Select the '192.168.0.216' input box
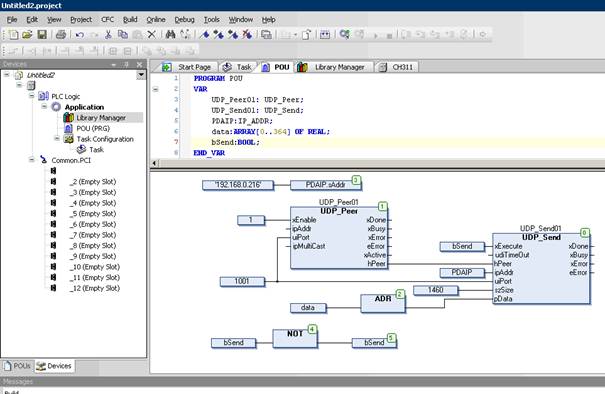 pyautogui.click(x=238, y=185)
